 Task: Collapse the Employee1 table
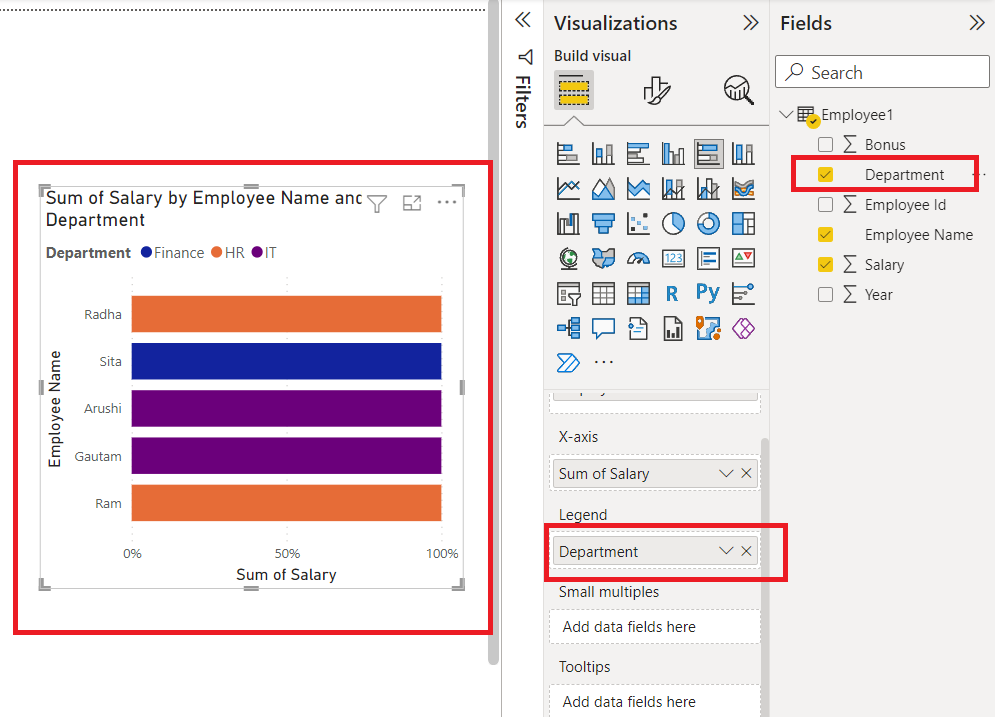point(785,114)
